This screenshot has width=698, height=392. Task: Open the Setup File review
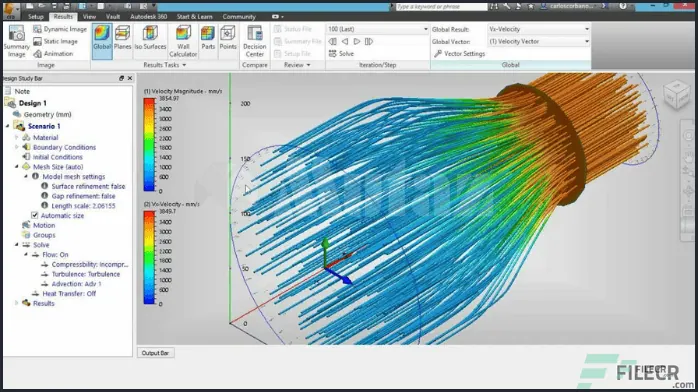click(x=292, y=54)
